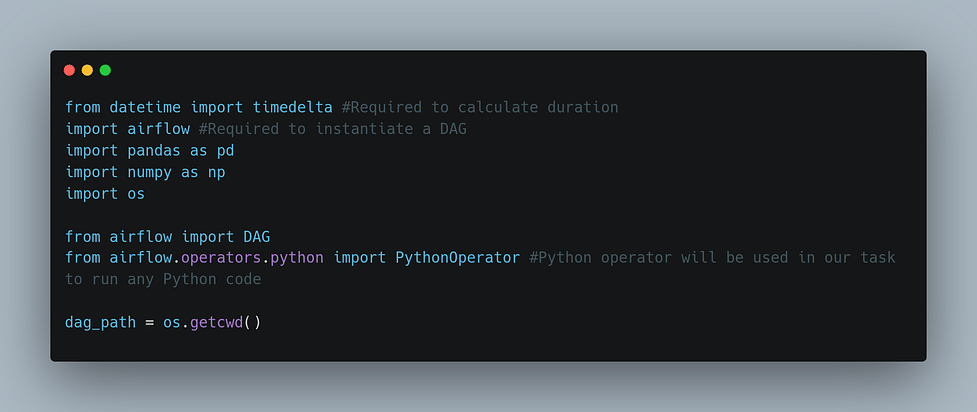Click the comment 'Required to instantiate a DAG'
The width and height of the screenshot is (977, 412).
[x=332, y=129]
